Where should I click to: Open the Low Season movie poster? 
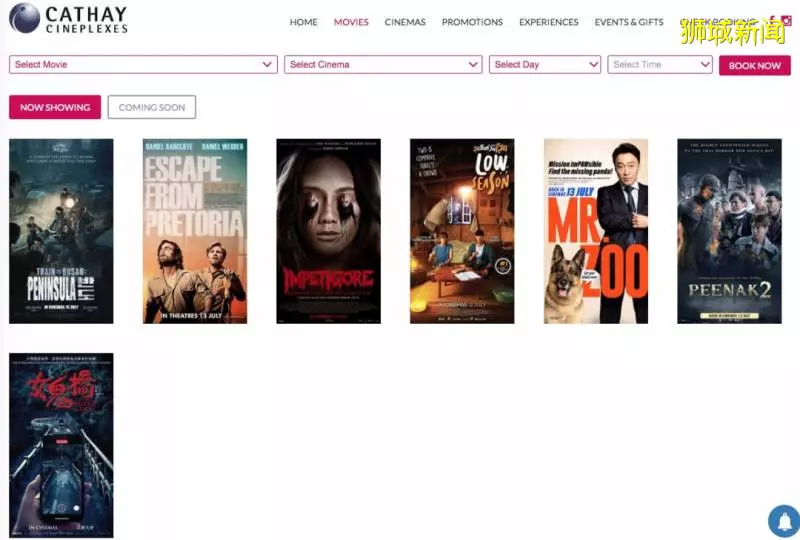tap(462, 231)
